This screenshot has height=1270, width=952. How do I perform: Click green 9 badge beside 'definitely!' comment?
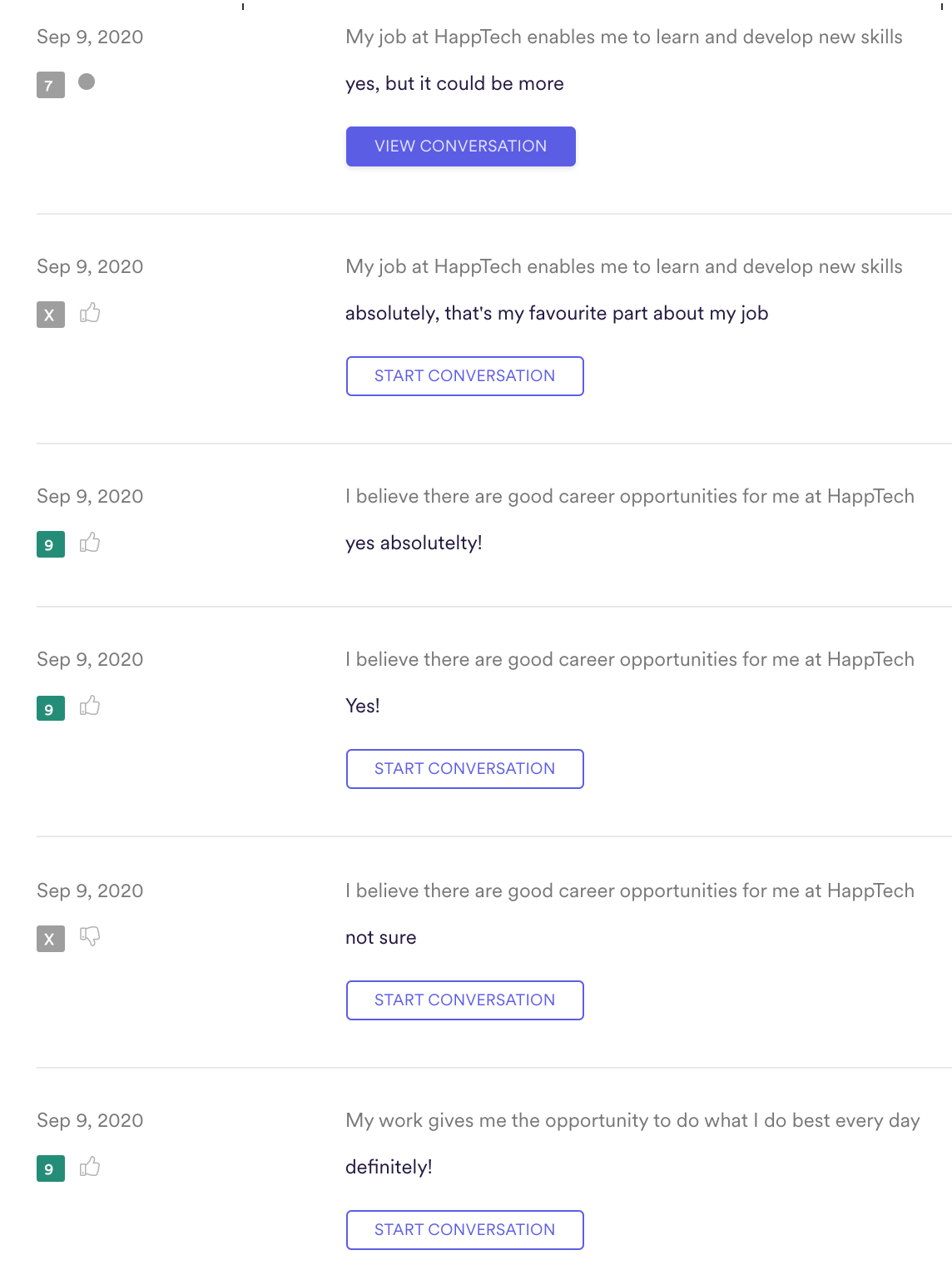click(x=51, y=1168)
